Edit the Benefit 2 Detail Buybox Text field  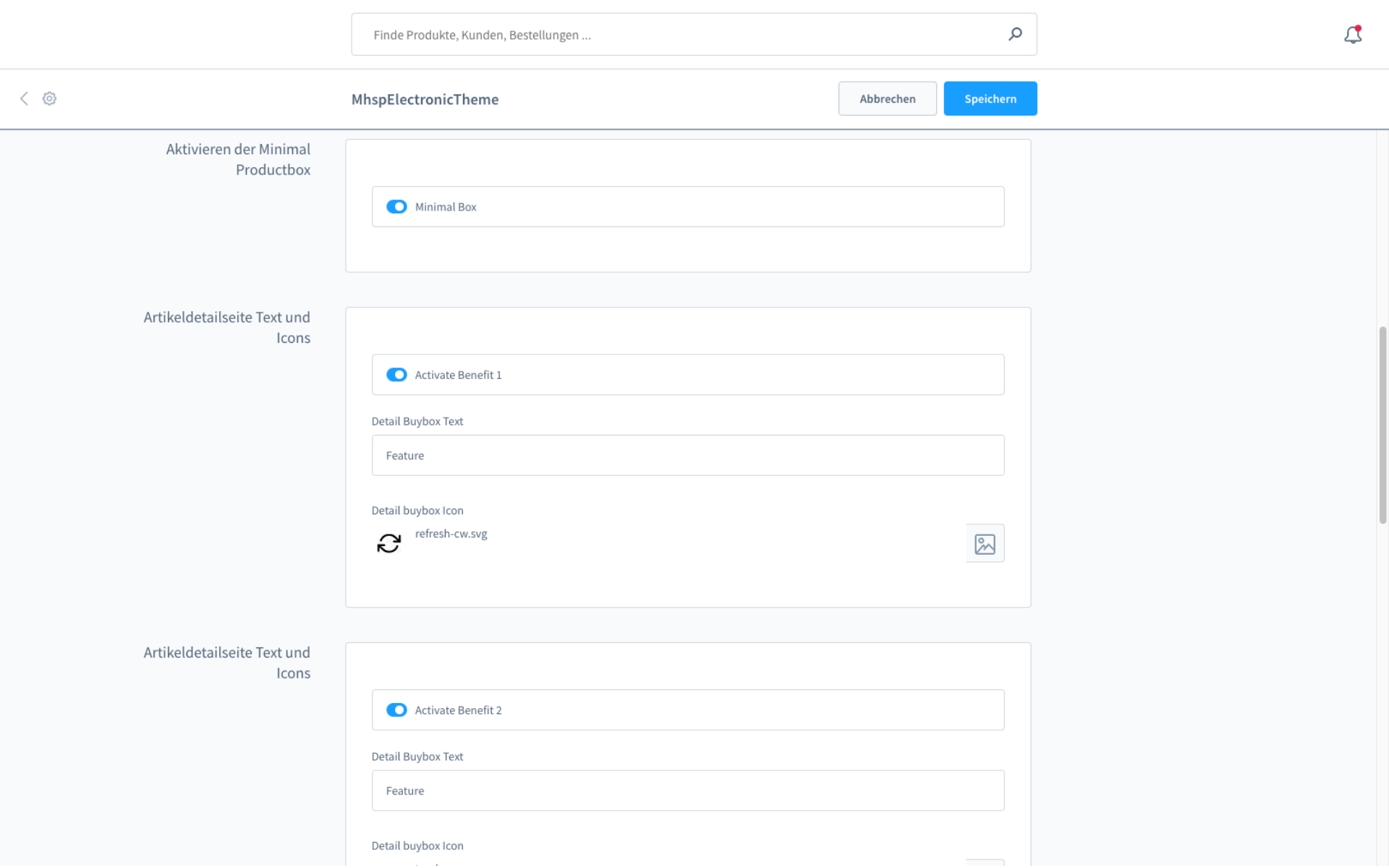click(687, 791)
